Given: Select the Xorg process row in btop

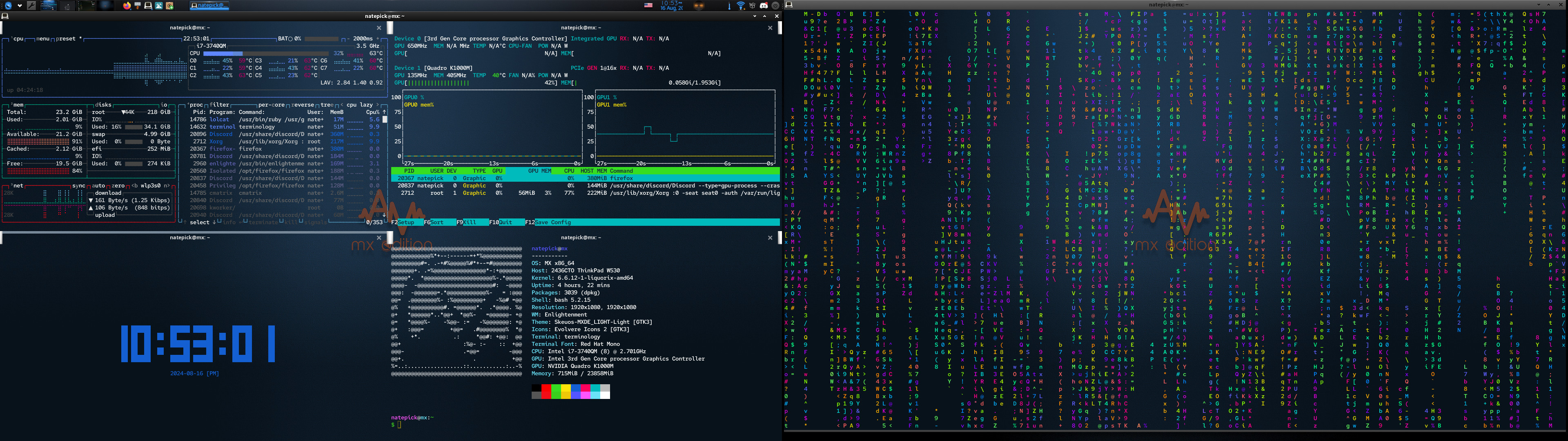Looking at the screenshot, I should 285,141.
